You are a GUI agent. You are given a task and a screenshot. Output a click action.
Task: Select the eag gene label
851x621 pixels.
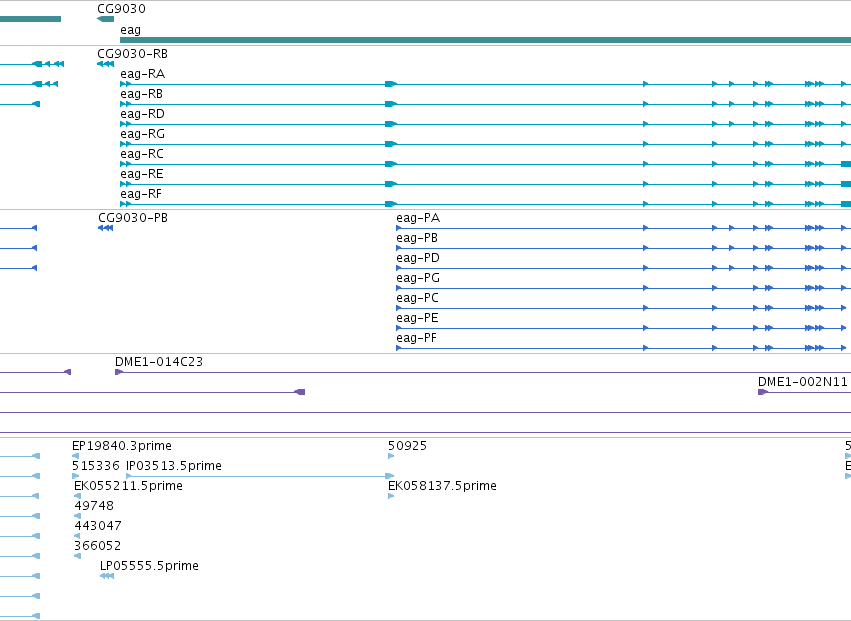130,30
